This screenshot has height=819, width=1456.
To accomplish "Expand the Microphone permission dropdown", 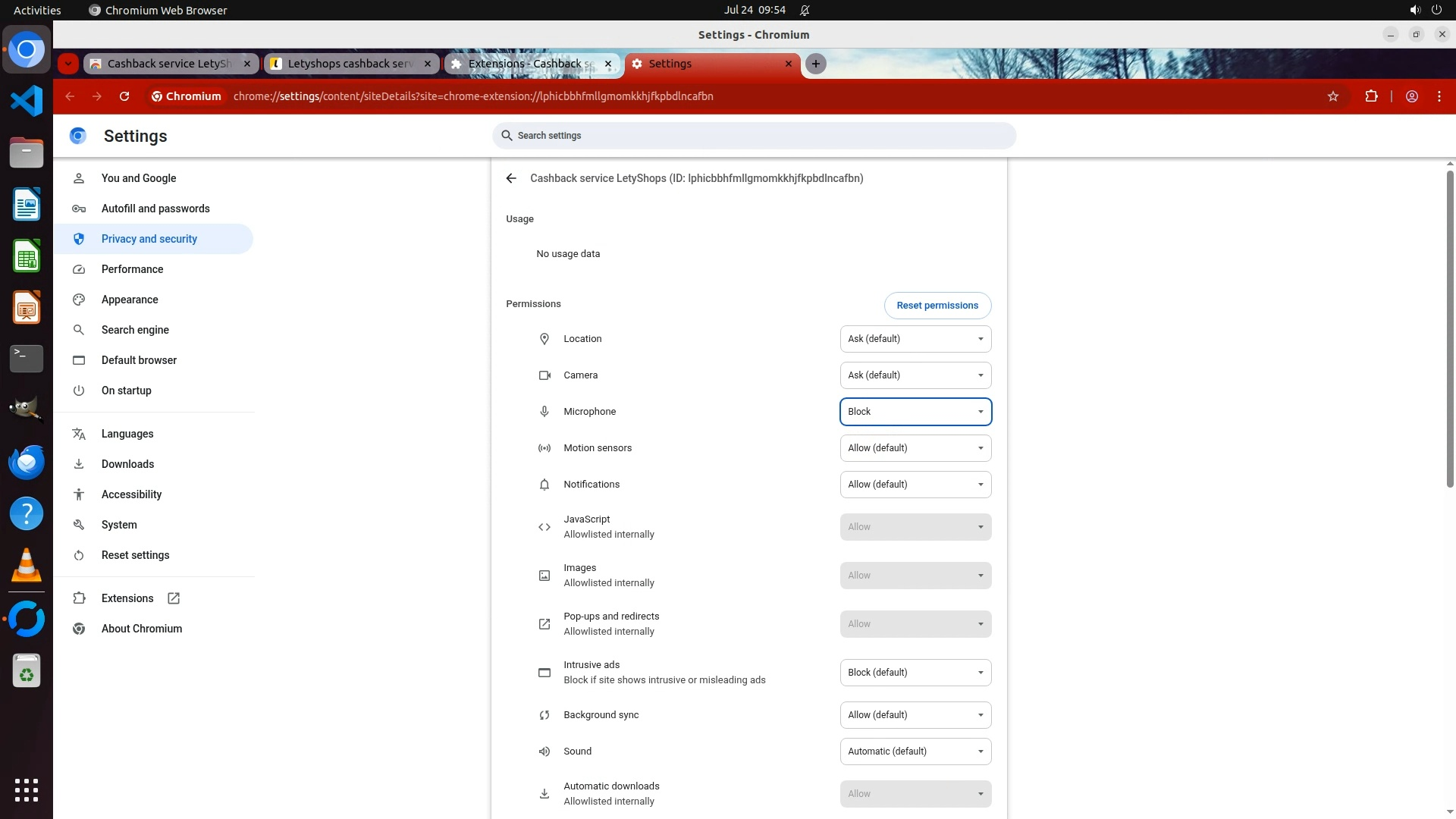I will [915, 412].
